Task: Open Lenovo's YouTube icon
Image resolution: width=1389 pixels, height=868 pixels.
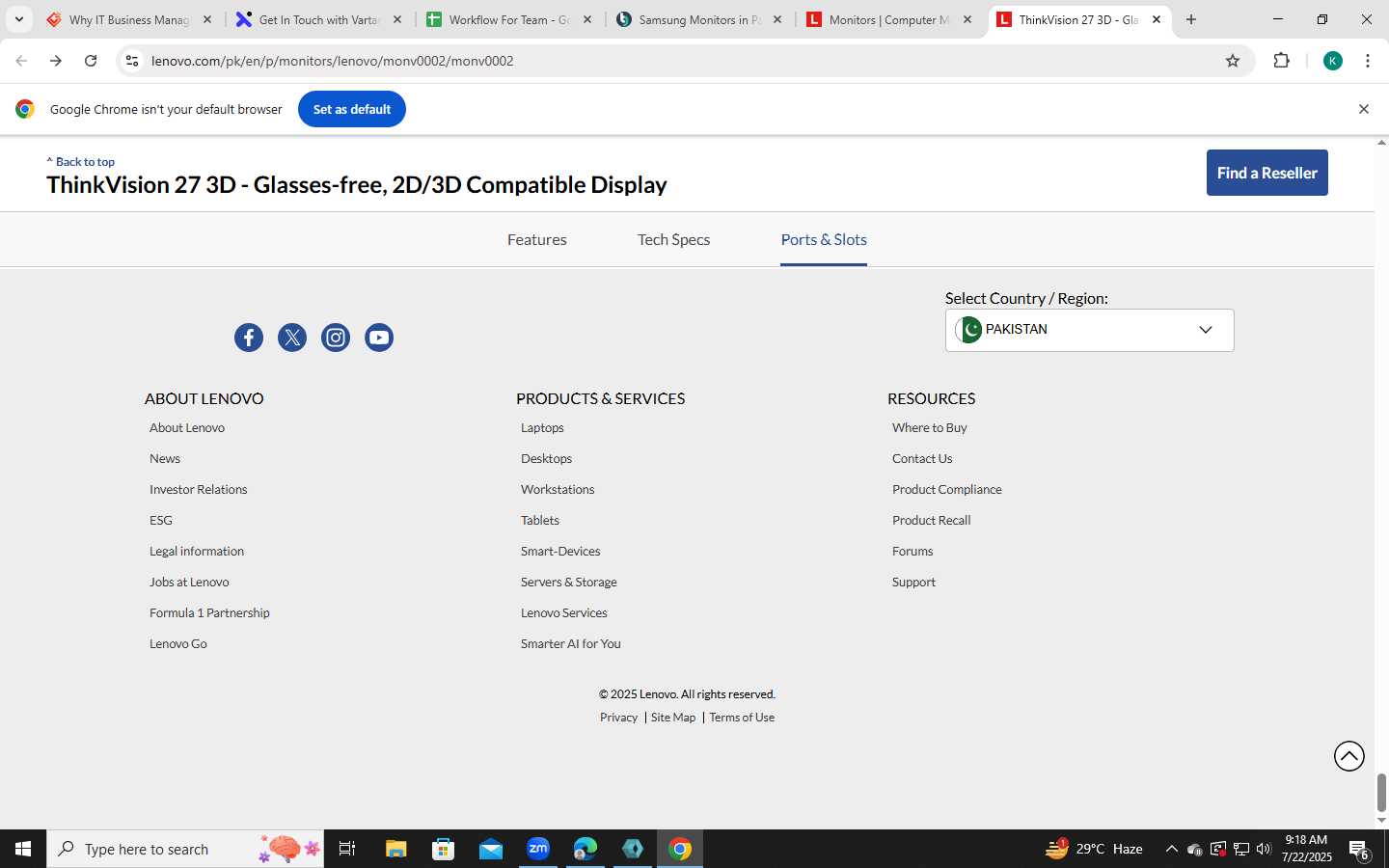Action: [379, 338]
